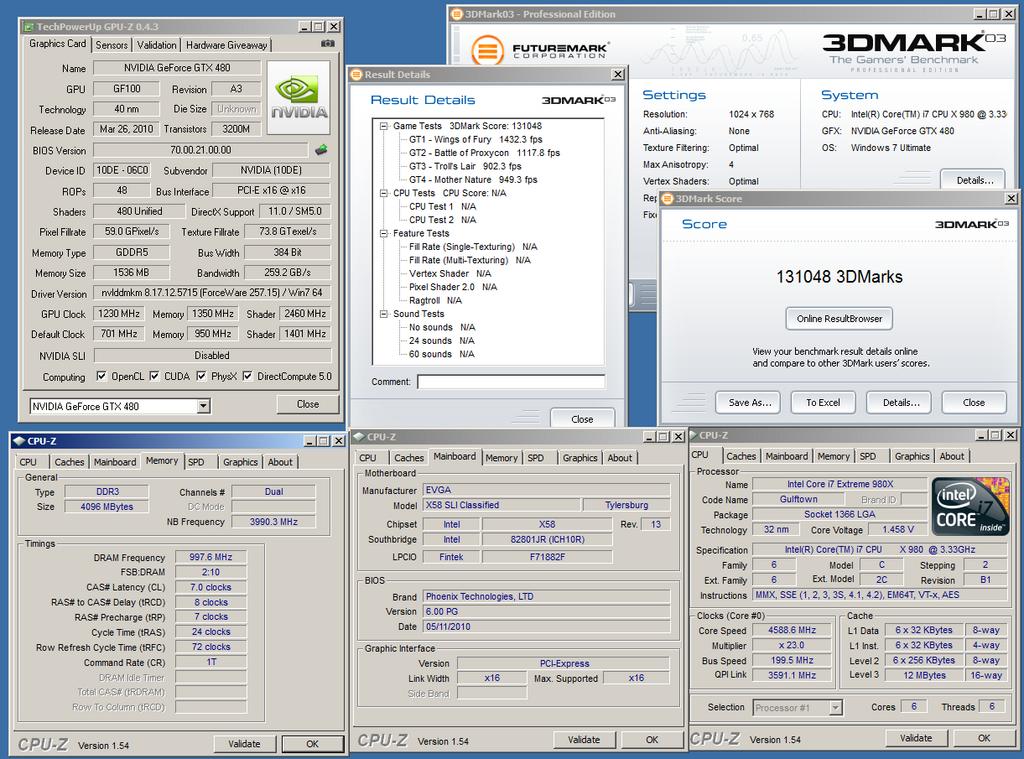This screenshot has height=759, width=1024.
Task: Collapse the Sound Tests tree node
Action: coord(383,314)
